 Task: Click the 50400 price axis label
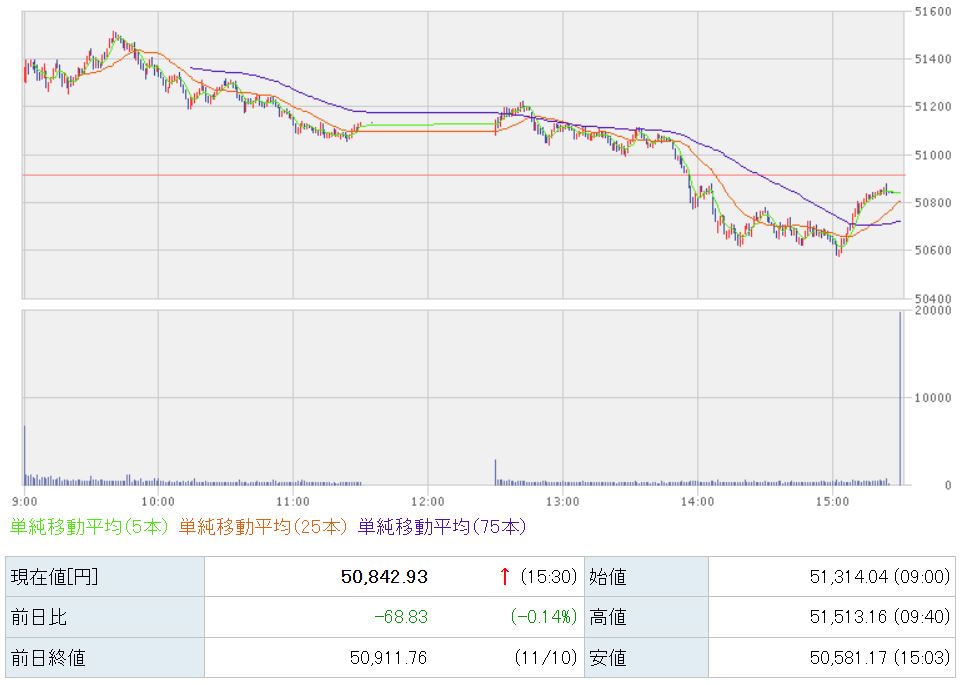click(932, 298)
